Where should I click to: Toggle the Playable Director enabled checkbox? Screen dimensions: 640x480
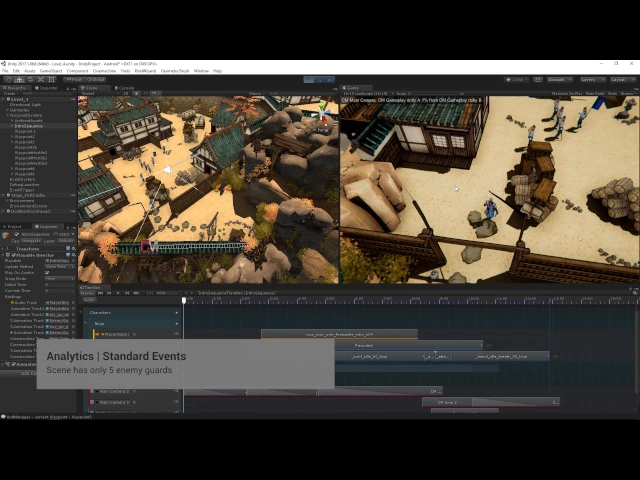pyautogui.click(x=13, y=255)
